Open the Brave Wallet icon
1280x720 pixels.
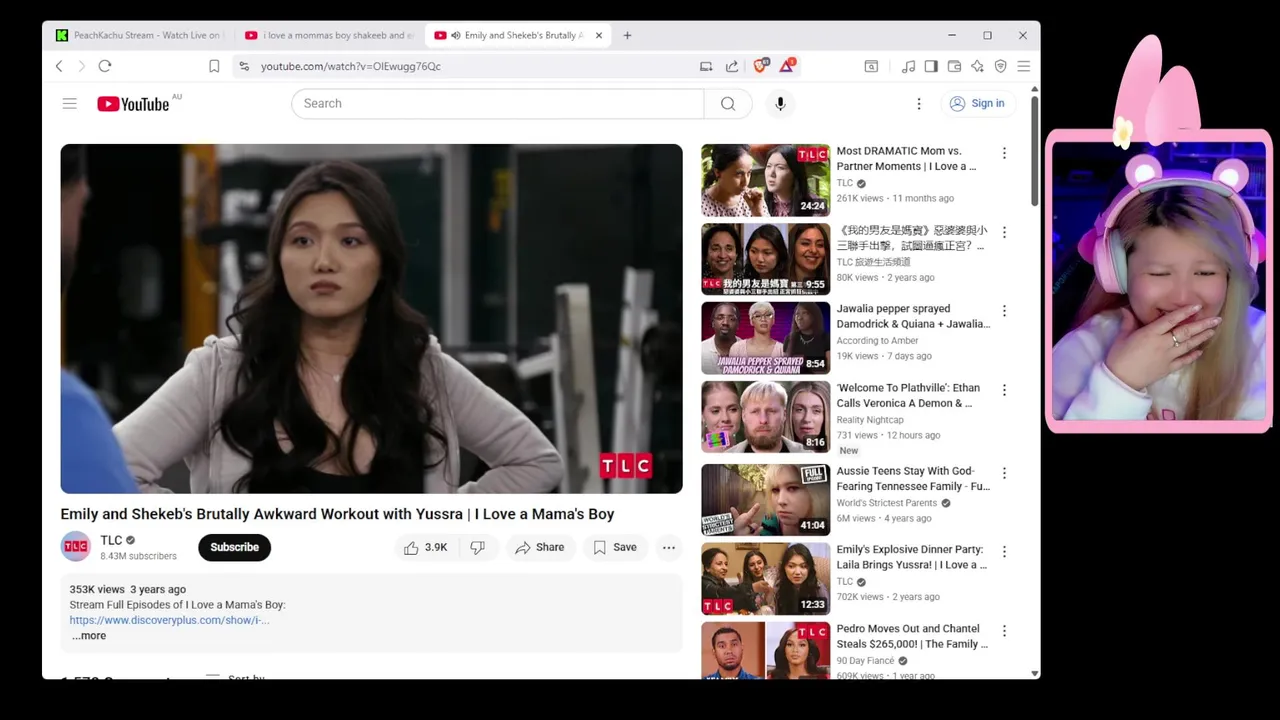pyautogui.click(x=954, y=66)
